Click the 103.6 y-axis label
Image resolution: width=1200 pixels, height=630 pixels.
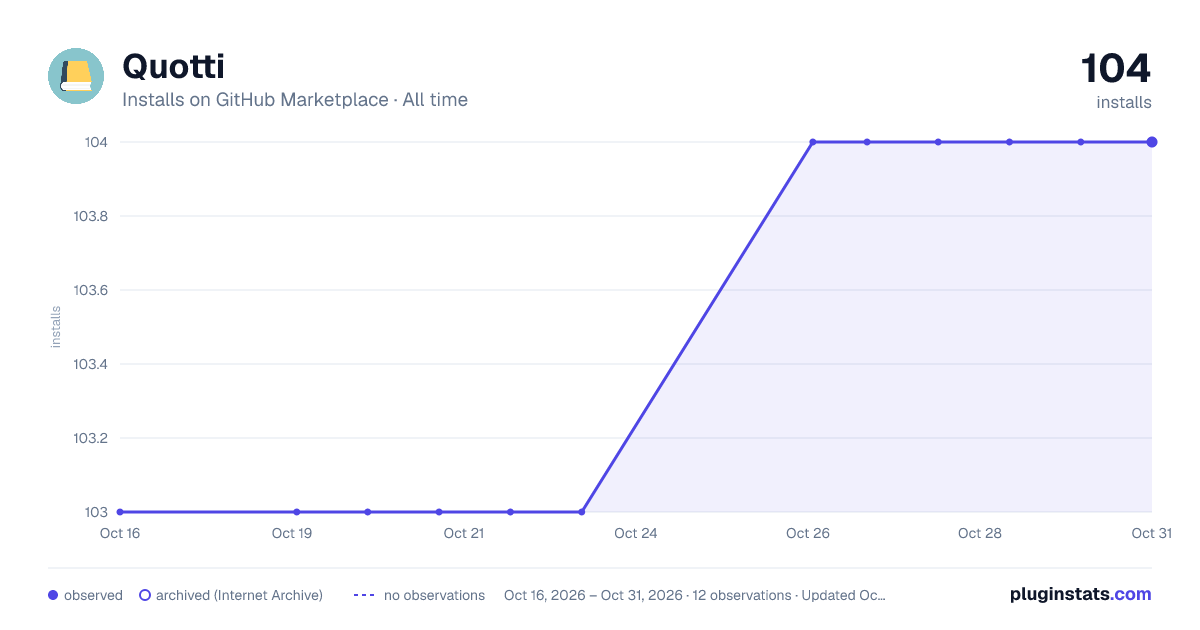tap(91, 290)
